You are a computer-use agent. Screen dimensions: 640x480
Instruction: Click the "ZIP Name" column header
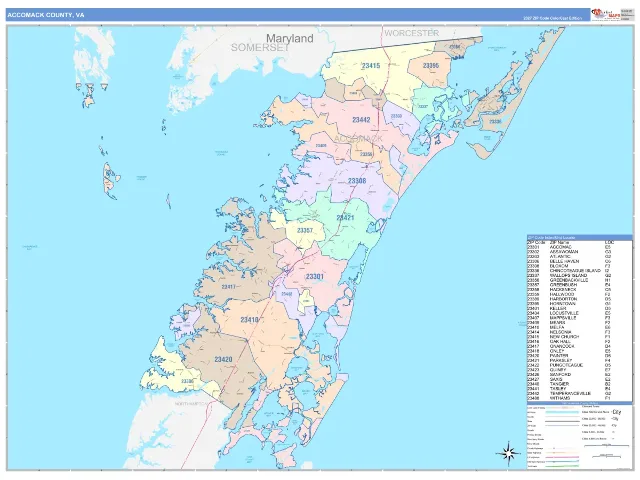click(x=559, y=242)
